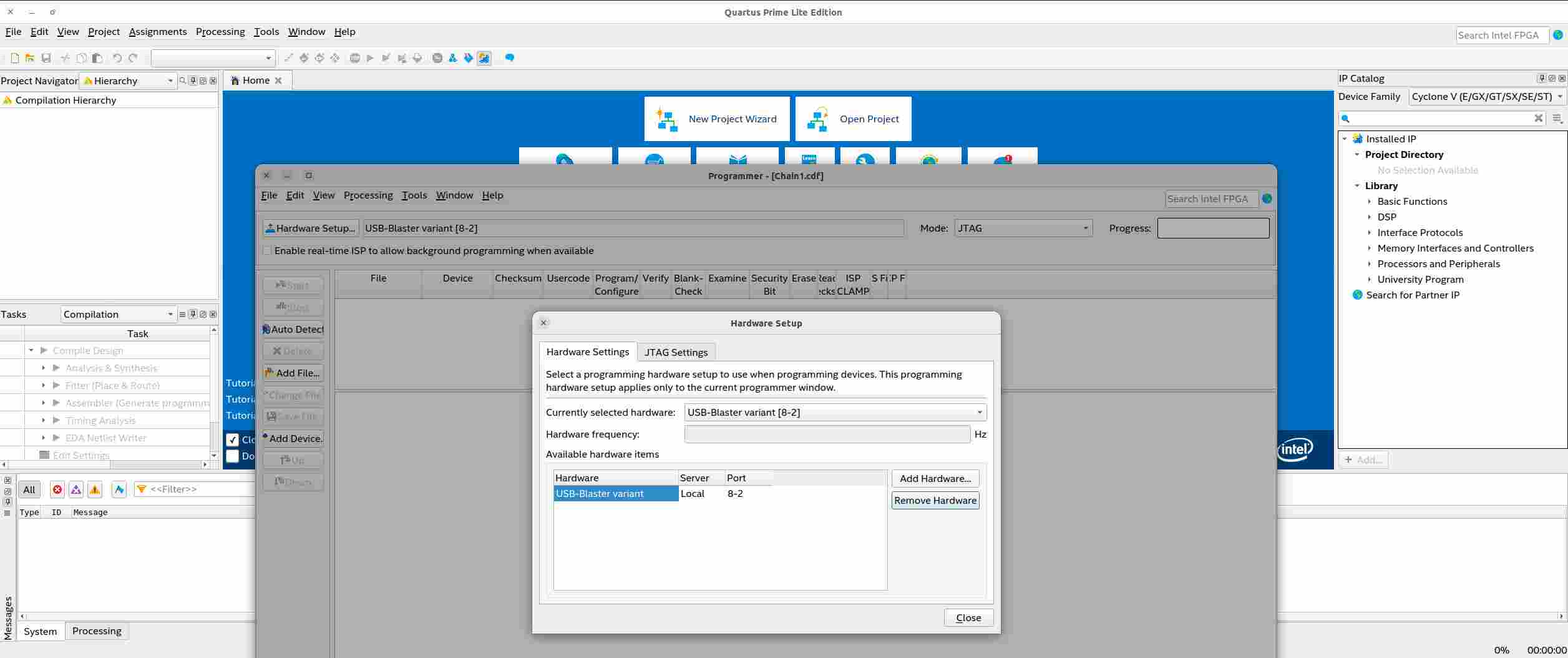
Task: Click the blue netlist hierarchy toolbar icon
Action: (453, 58)
